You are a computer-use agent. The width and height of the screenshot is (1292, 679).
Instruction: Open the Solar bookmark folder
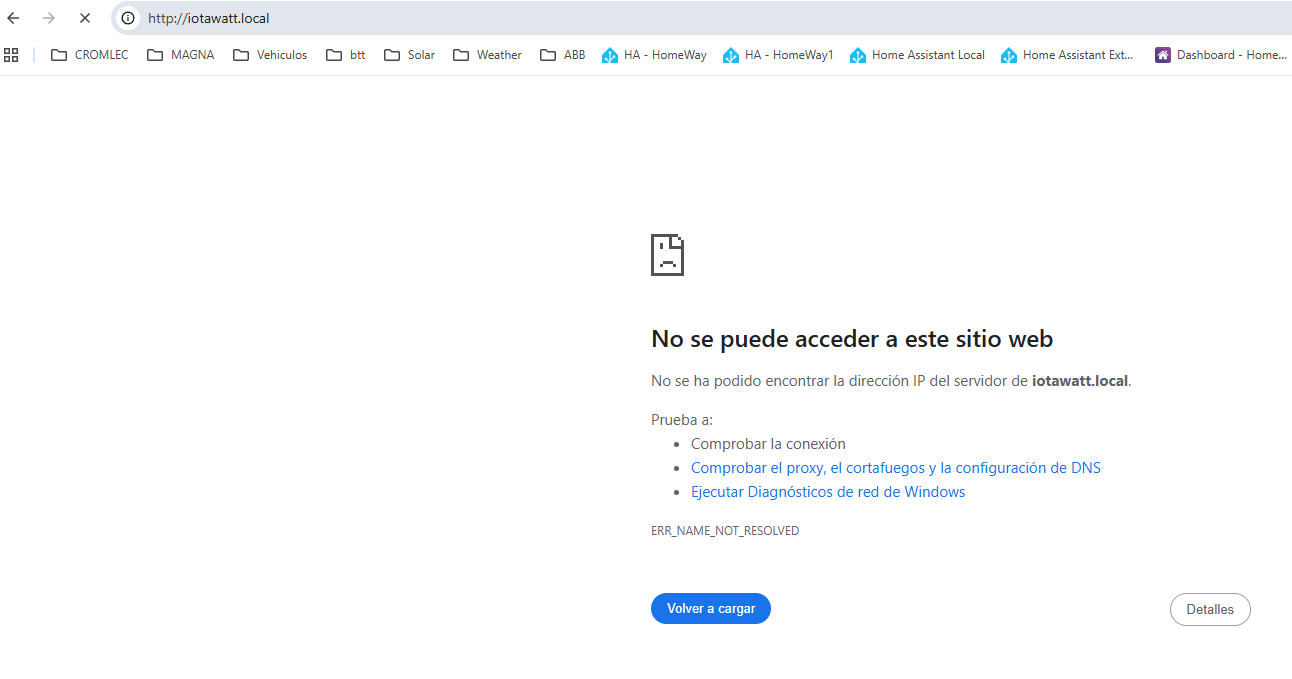click(x=409, y=55)
